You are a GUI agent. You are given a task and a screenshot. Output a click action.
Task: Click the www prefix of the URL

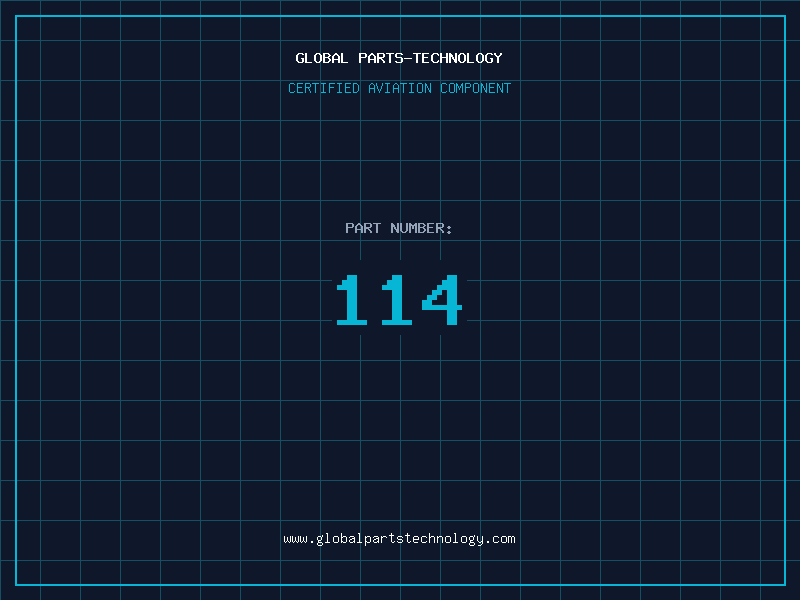295,540
